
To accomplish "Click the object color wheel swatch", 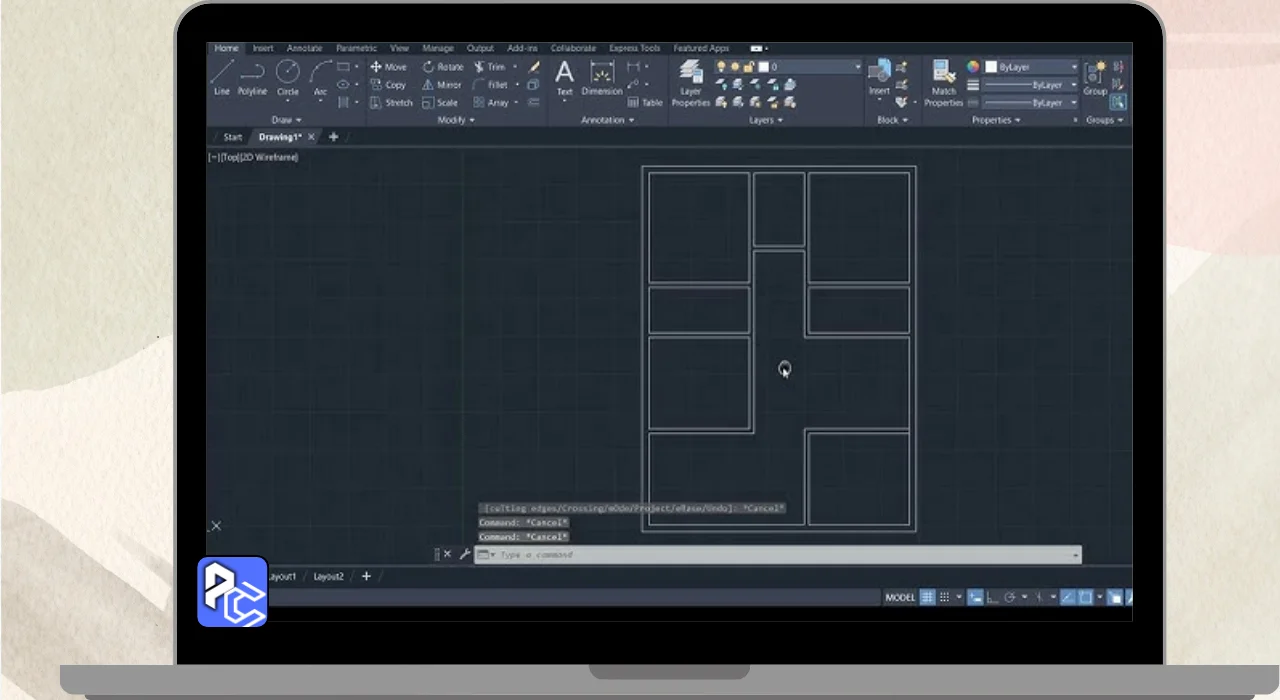I will pos(973,67).
